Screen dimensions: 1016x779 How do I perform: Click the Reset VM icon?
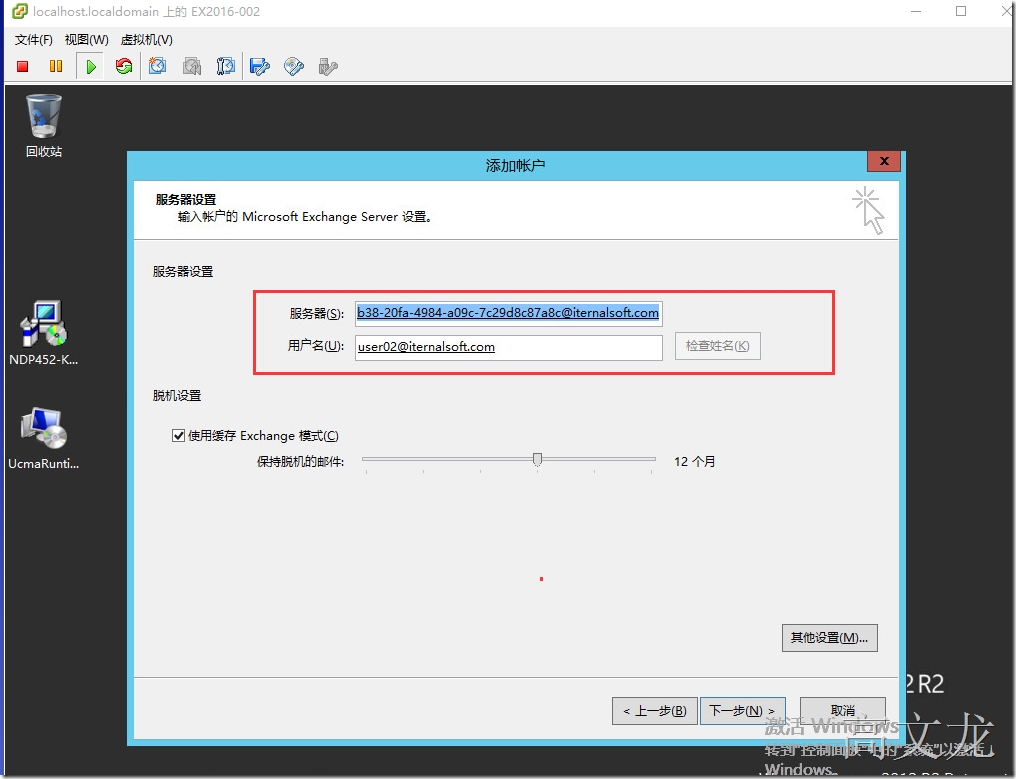pyautogui.click(x=124, y=66)
